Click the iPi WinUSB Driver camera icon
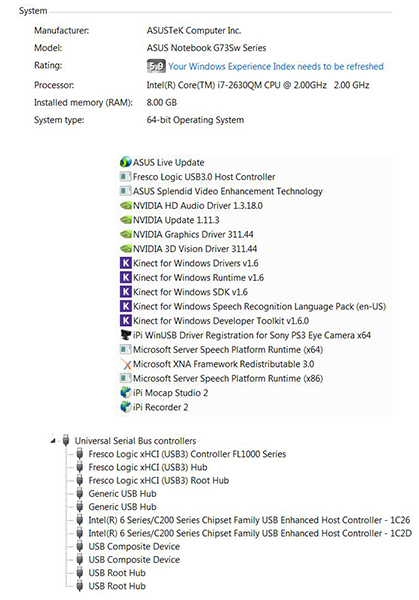The width and height of the screenshot is (419, 600). point(126,335)
